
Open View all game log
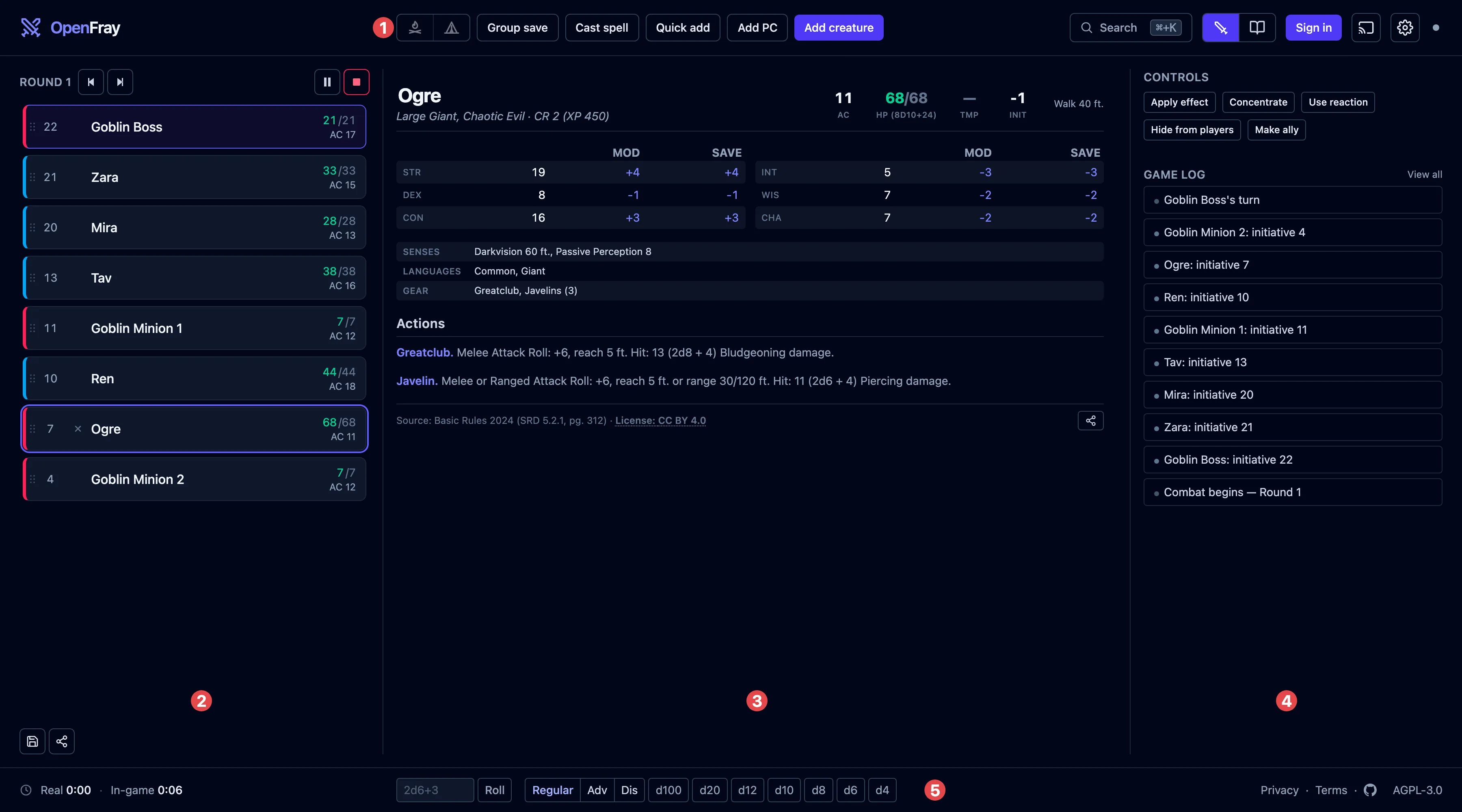pos(1425,174)
